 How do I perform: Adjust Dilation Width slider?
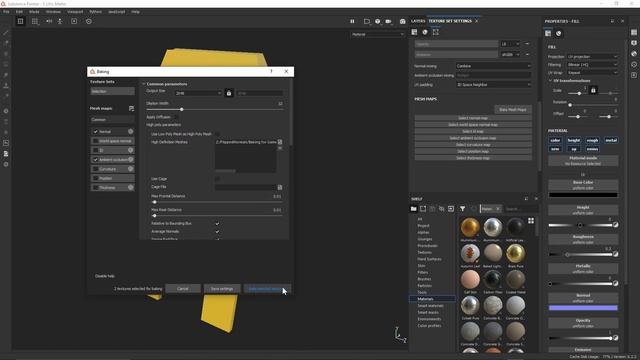(214, 109)
